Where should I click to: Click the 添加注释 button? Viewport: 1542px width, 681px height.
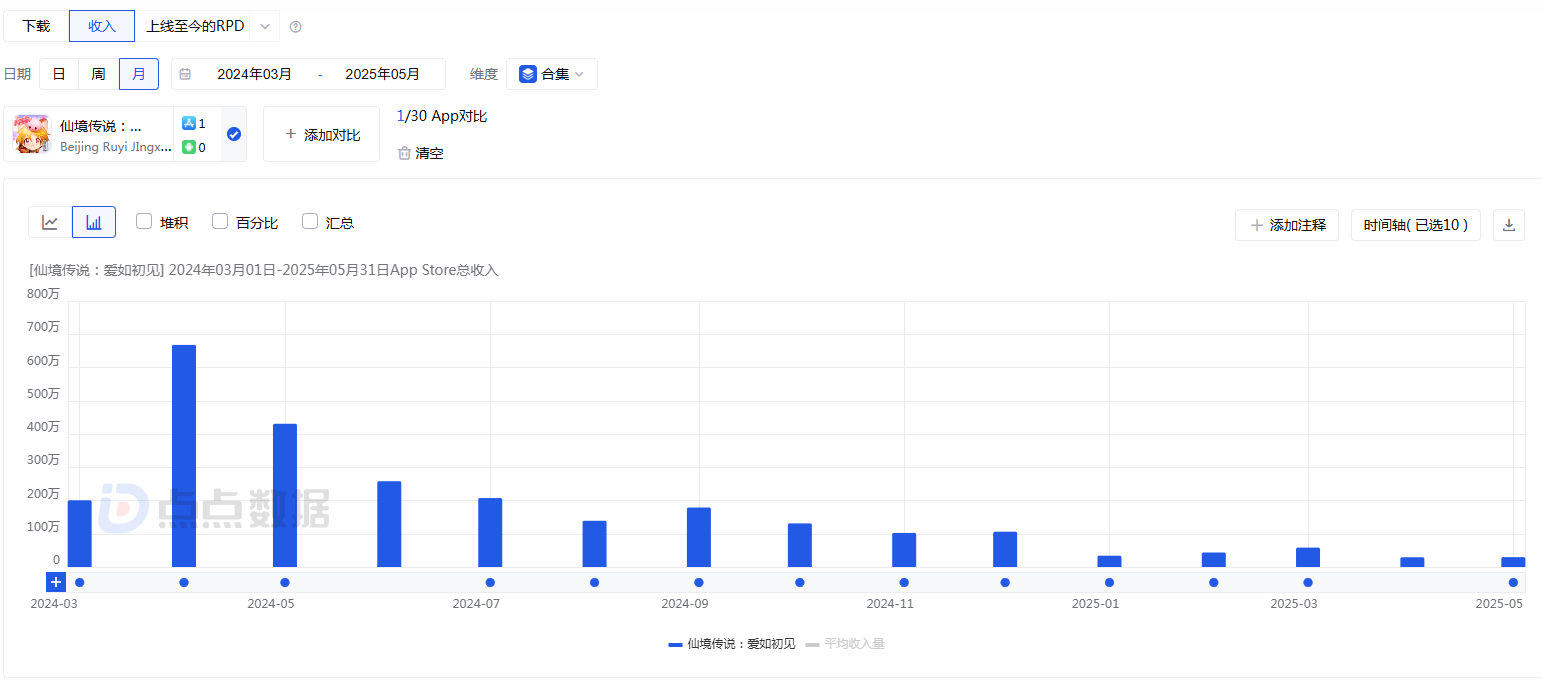(1287, 225)
